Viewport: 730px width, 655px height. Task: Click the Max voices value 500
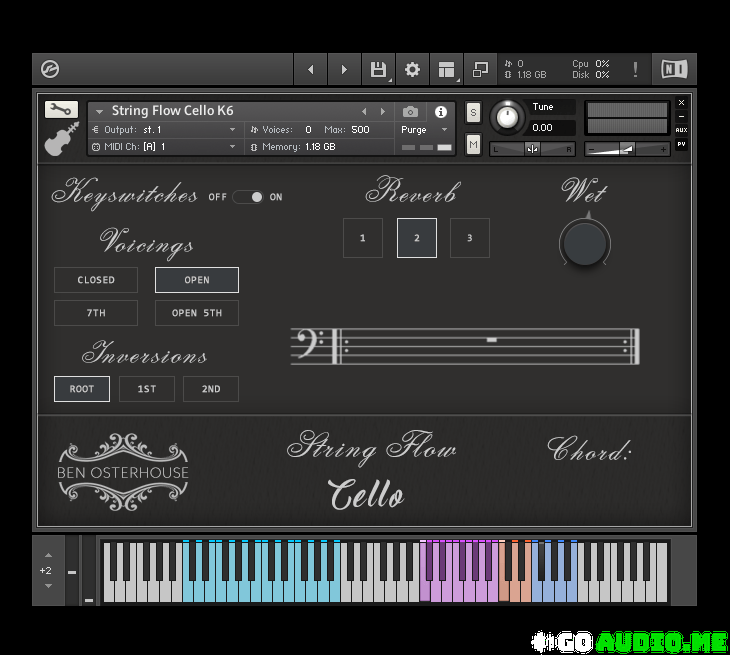[x=360, y=129]
